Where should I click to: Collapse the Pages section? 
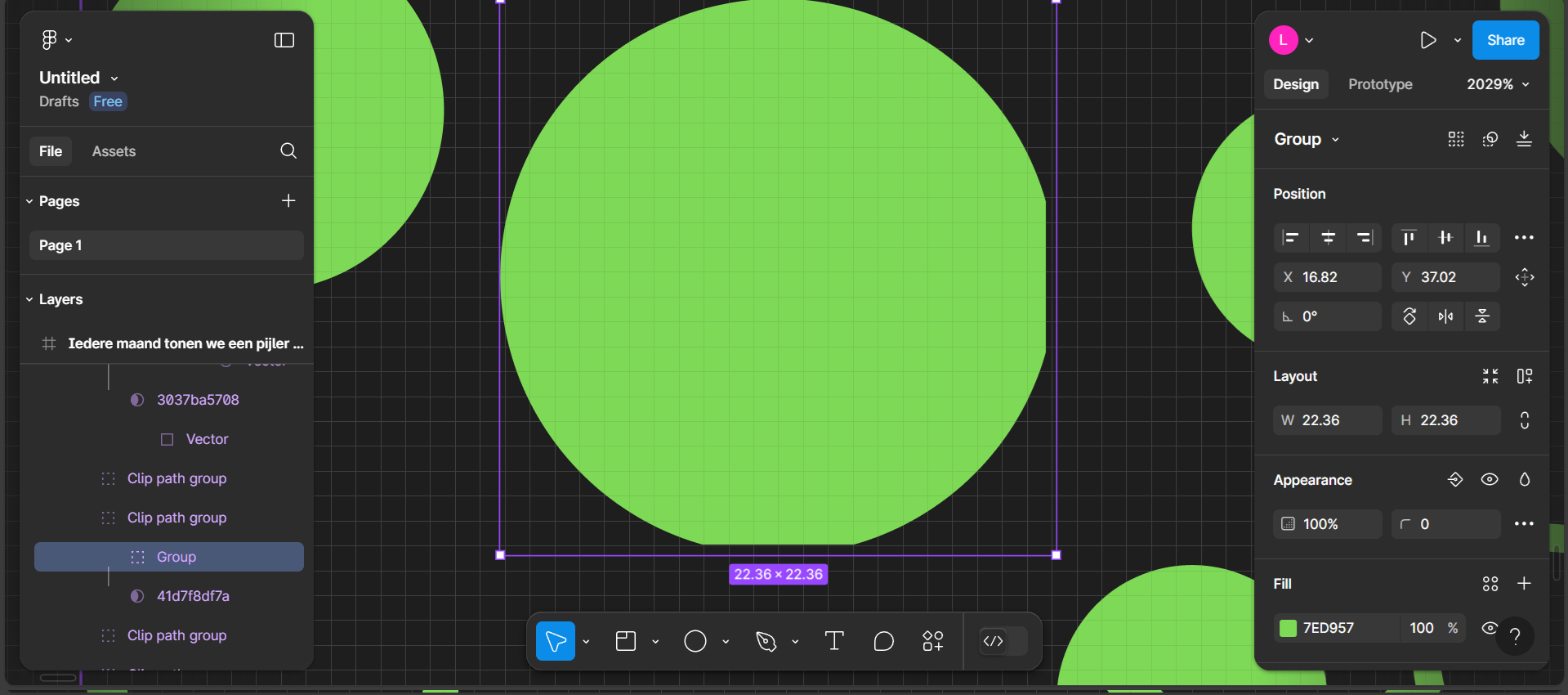pos(29,201)
